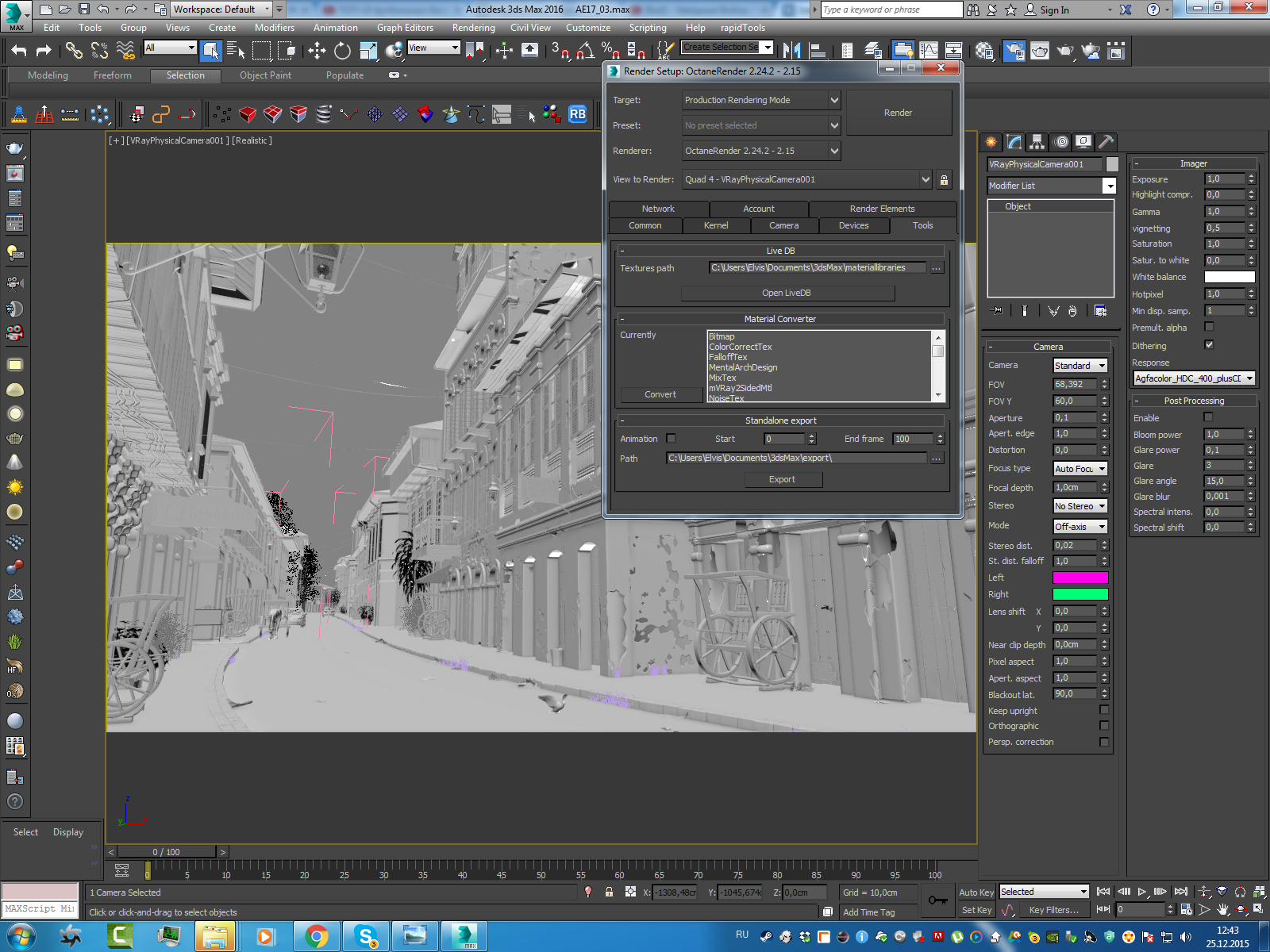The width and height of the screenshot is (1270, 952).
Task: Click the Convert button
Action: click(660, 394)
